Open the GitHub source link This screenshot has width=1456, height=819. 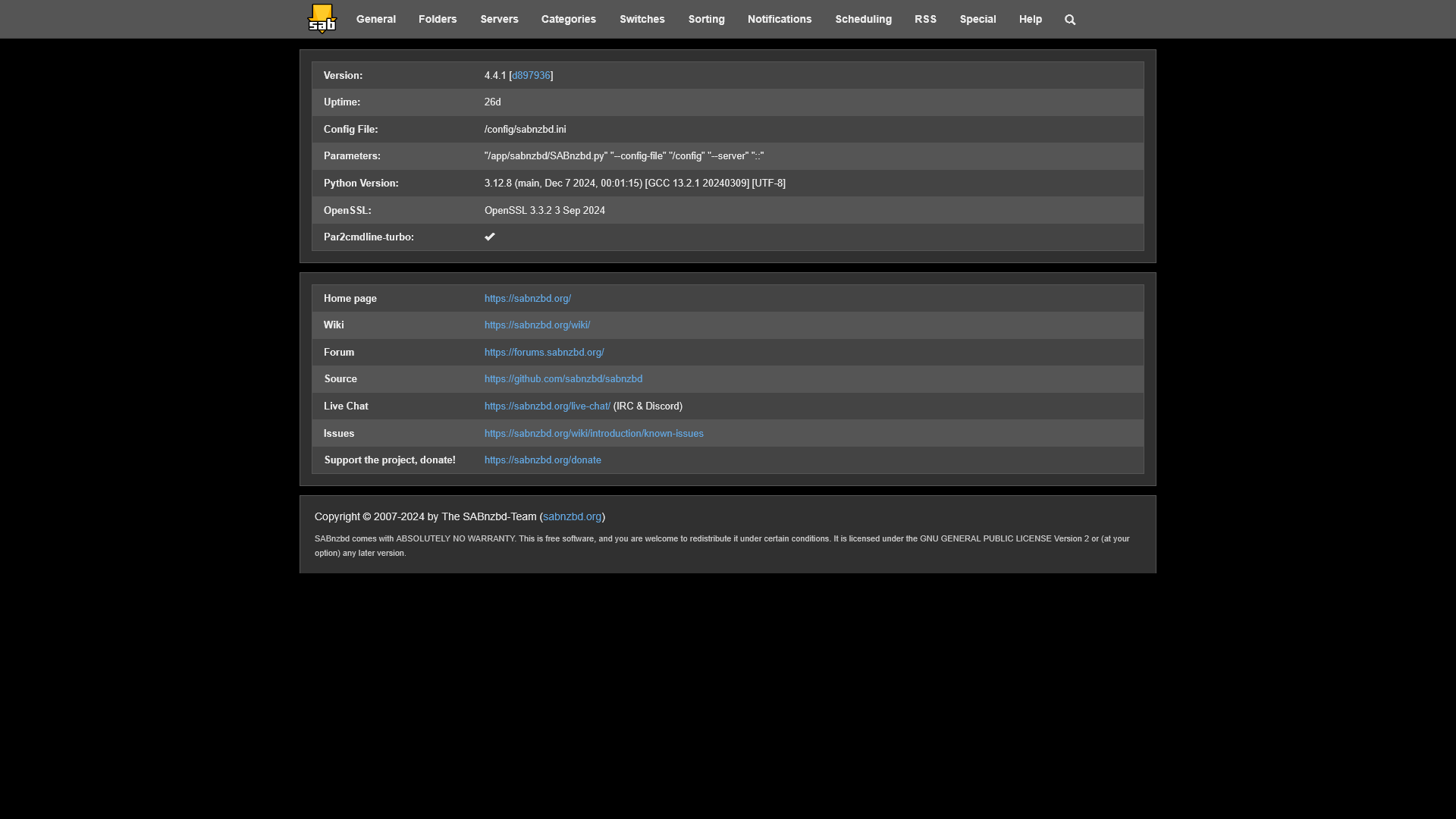tap(563, 378)
